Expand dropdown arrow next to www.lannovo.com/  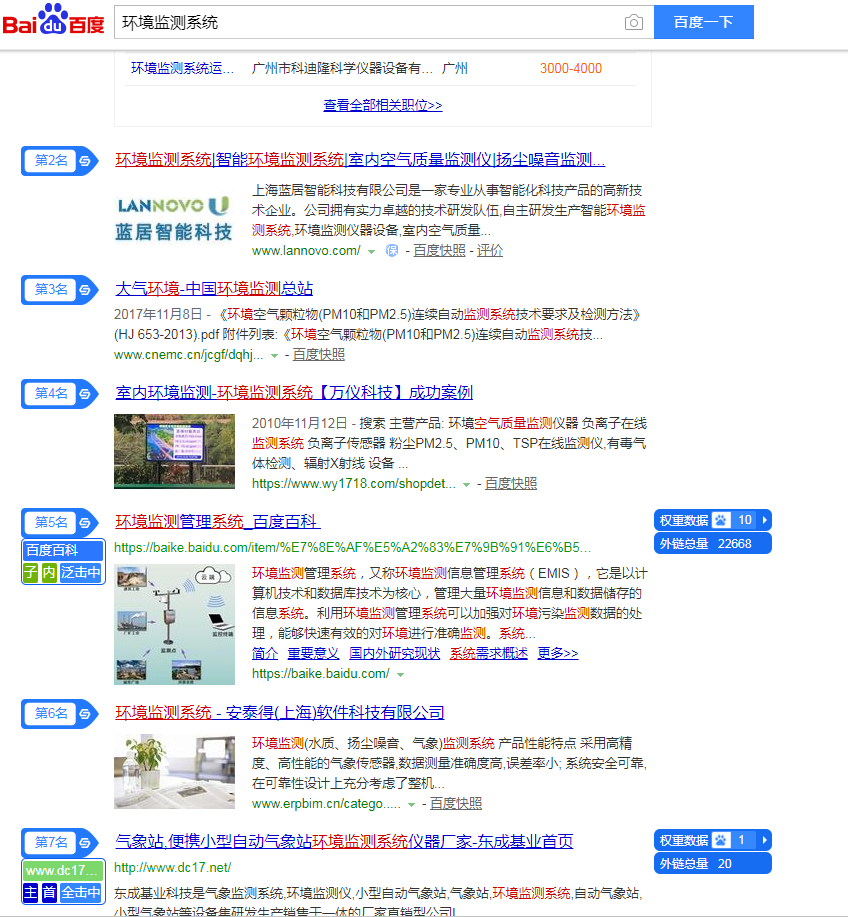coord(371,251)
